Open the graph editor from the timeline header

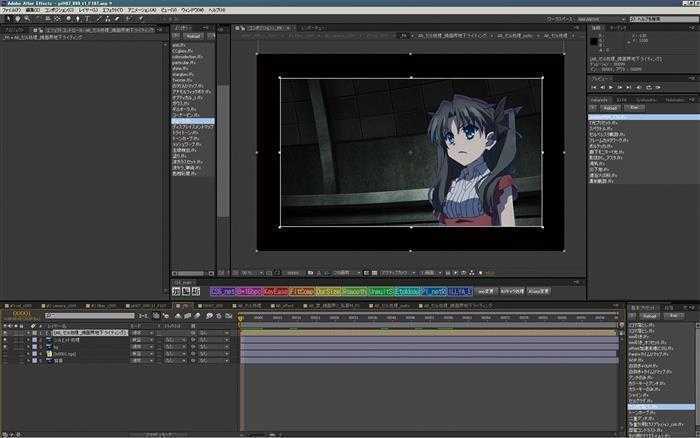[x=229, y=316]
